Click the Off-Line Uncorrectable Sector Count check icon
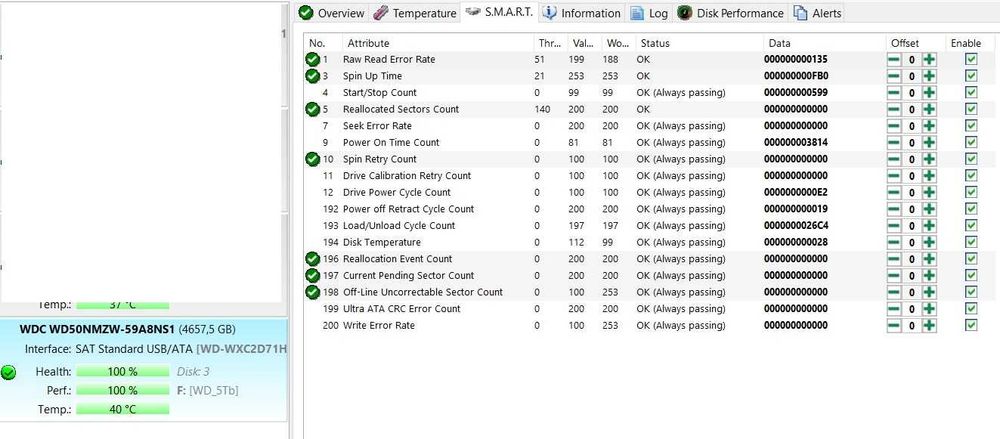 click(312, 292)
